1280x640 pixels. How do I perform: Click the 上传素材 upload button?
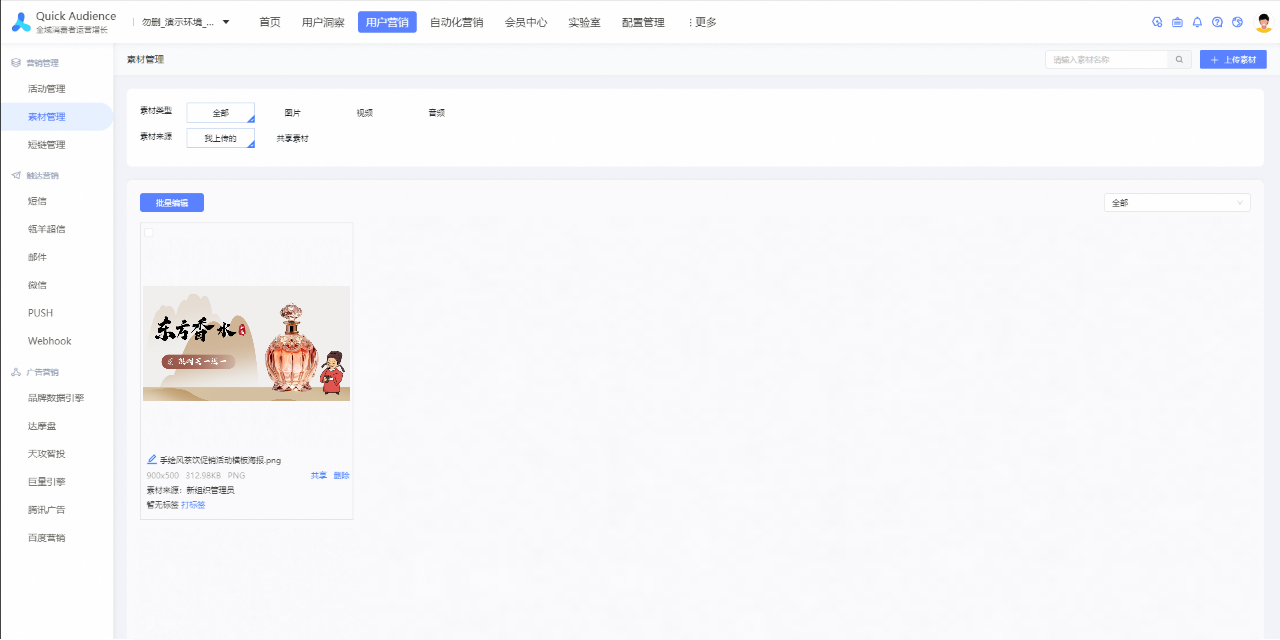click(x=1233, y=59)
